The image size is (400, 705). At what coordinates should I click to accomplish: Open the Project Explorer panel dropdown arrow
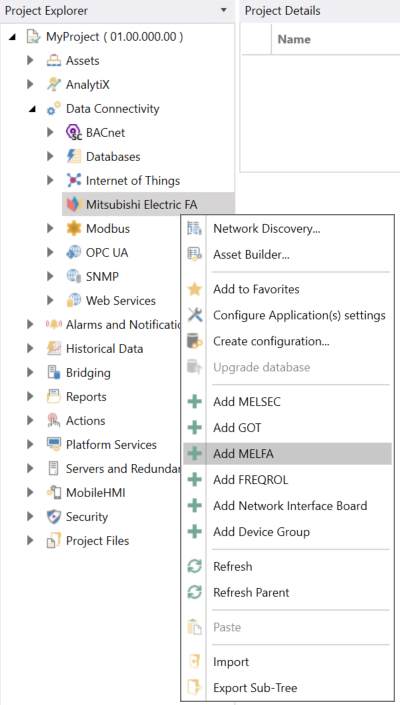point(224,10)
